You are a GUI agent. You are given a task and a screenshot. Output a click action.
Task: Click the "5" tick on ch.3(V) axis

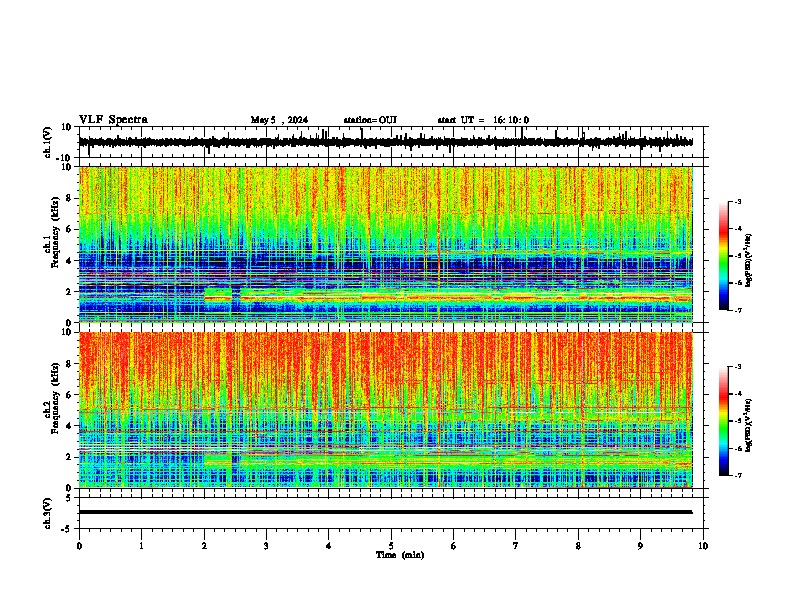(69, 498)
